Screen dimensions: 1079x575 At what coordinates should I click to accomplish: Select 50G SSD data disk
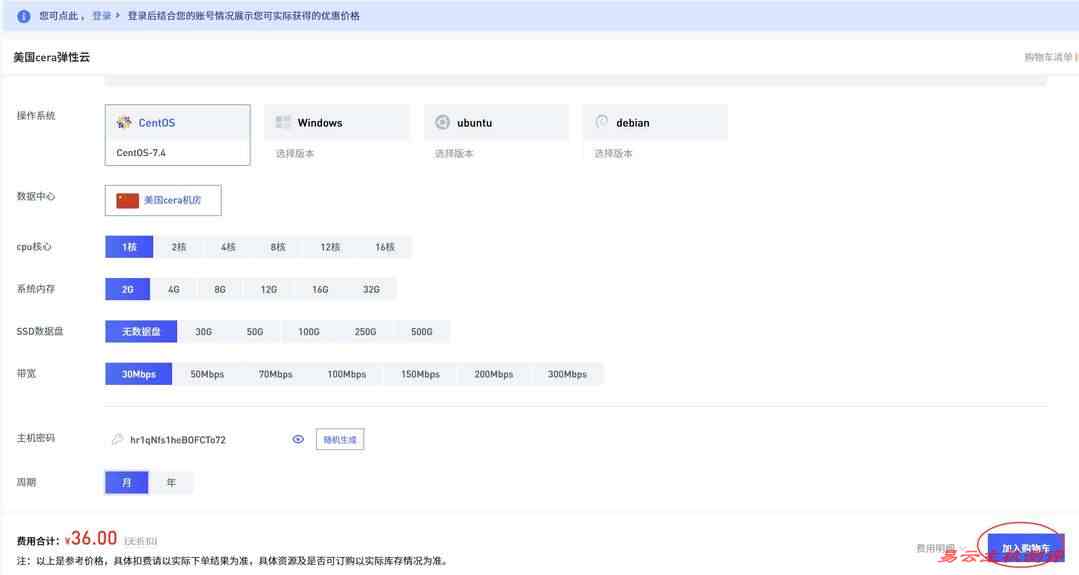255,332
